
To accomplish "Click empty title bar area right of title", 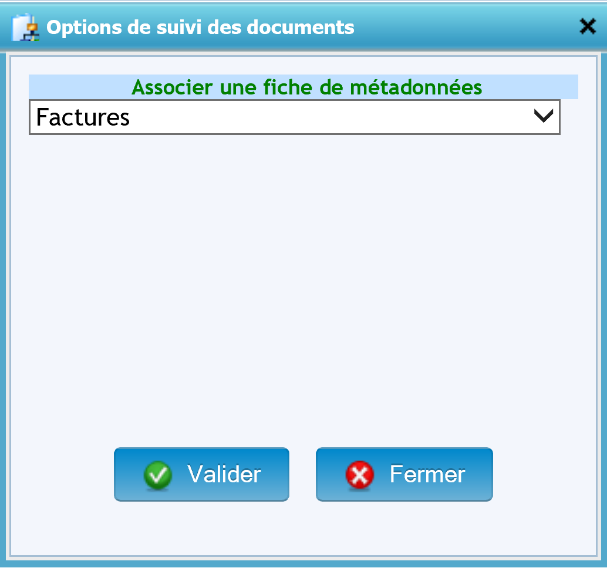I will (x=460, y=27).
